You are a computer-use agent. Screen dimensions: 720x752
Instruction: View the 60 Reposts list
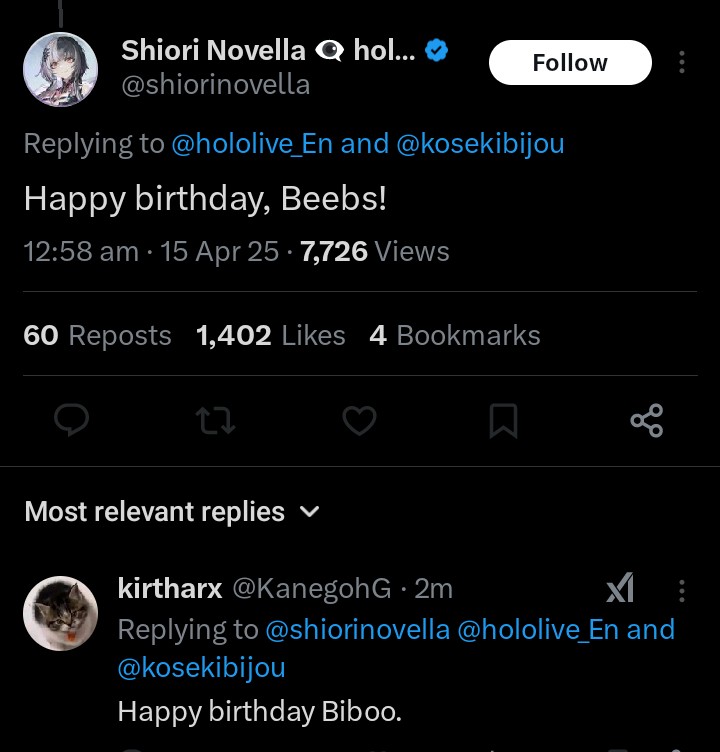click(x=97, y=336)
